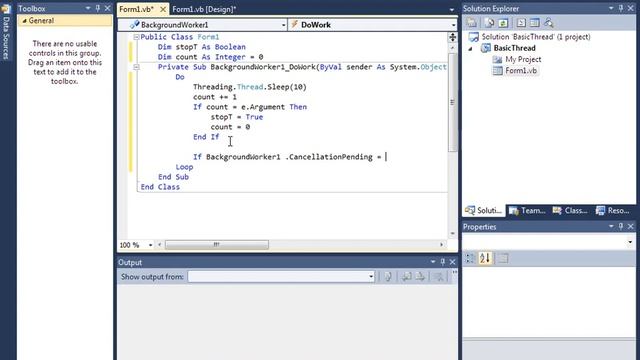The image size is (640, 360).
Task: Click the Solution 'BasicThread' icon node
Action: (x=474, y=37)
